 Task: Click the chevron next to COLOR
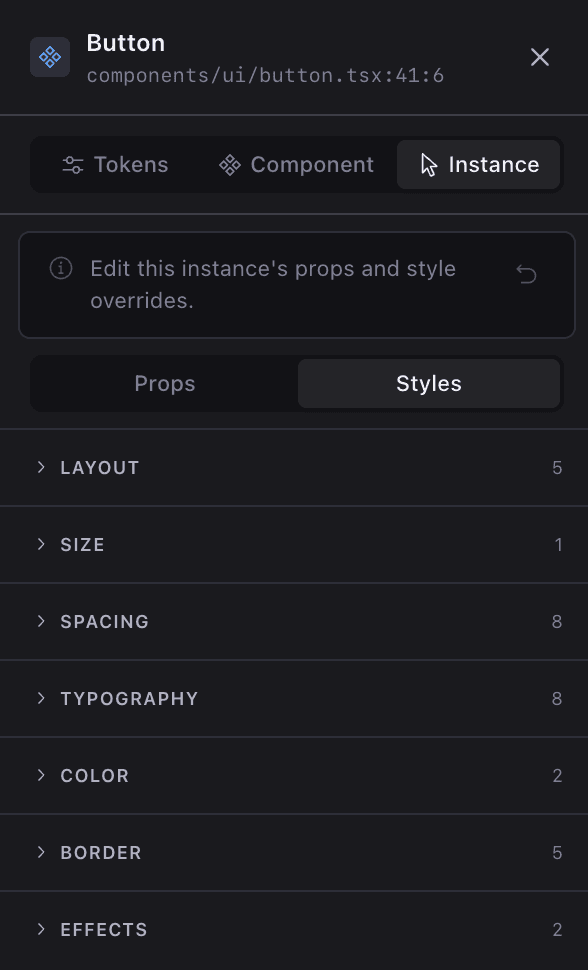coord(40,775)
